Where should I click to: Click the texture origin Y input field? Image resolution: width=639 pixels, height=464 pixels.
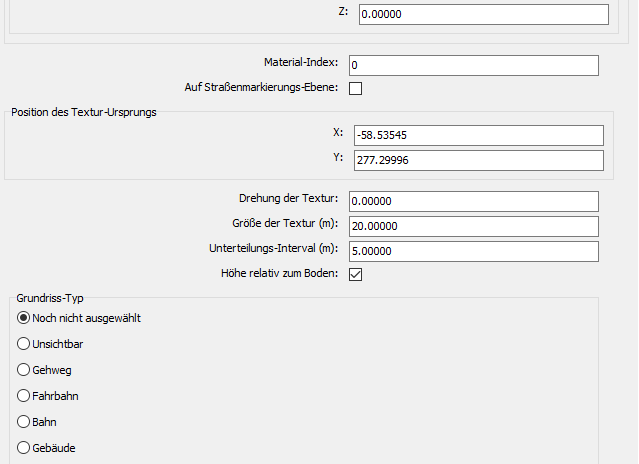point(478,160)
